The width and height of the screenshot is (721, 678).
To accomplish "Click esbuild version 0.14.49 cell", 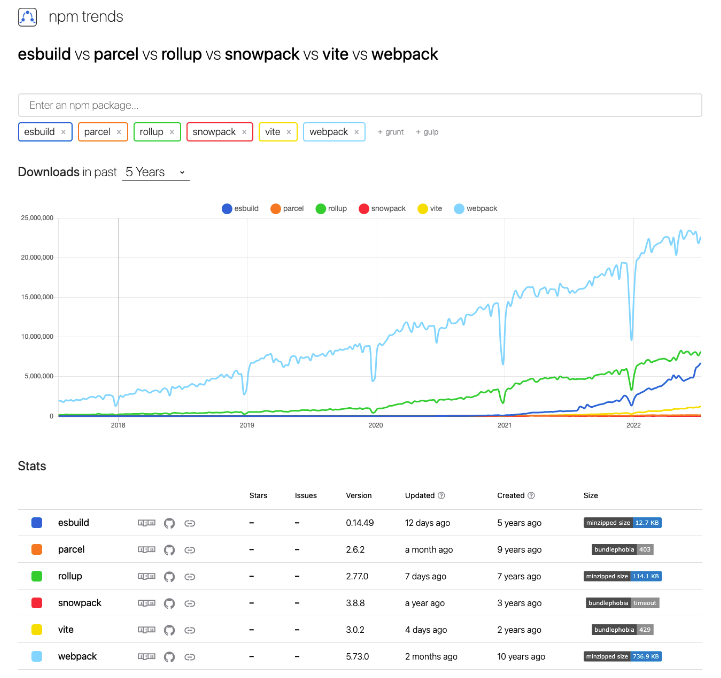I will tap(360, 523).
